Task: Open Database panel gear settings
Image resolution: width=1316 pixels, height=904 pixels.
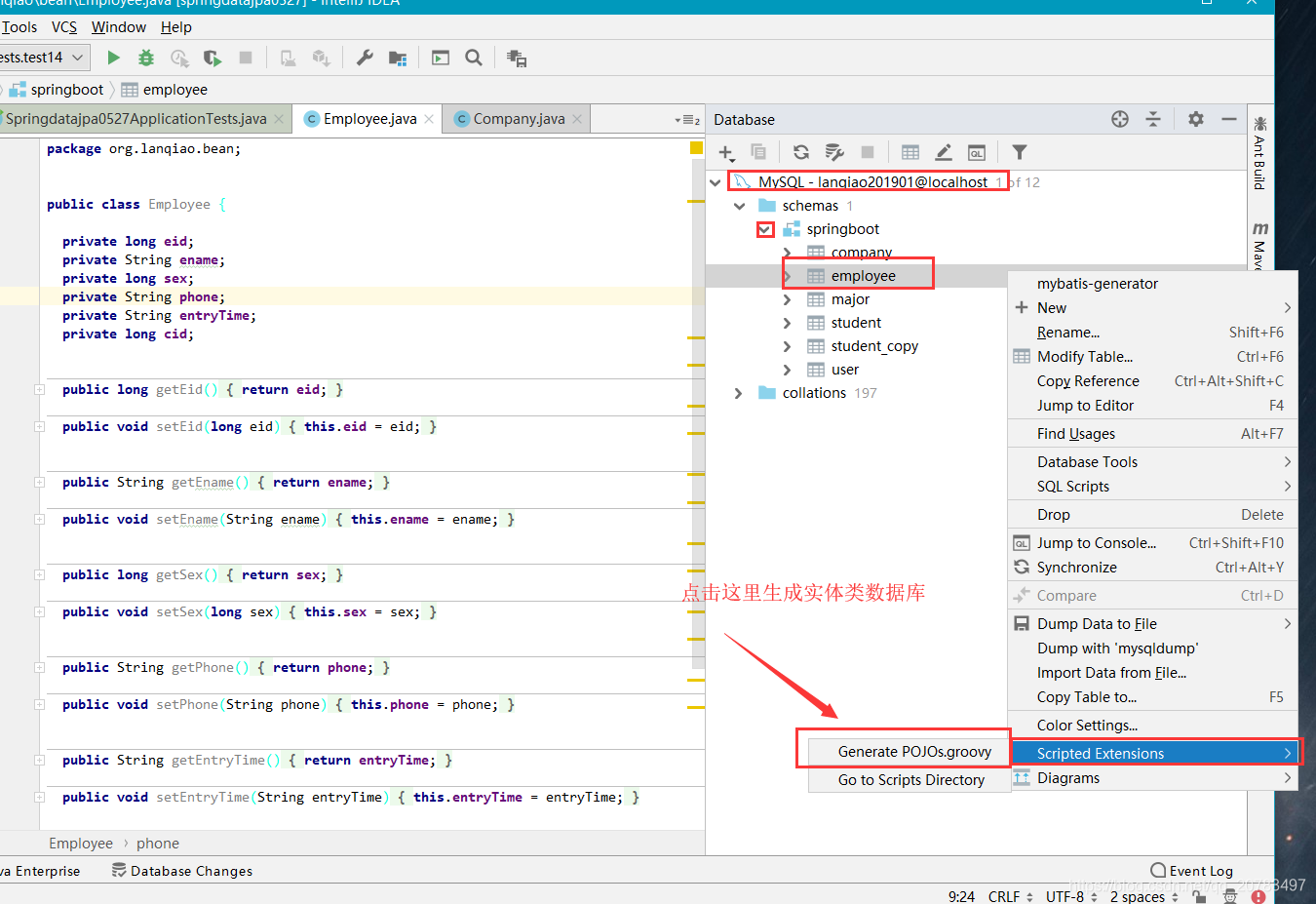Action: click(1196, 119)
